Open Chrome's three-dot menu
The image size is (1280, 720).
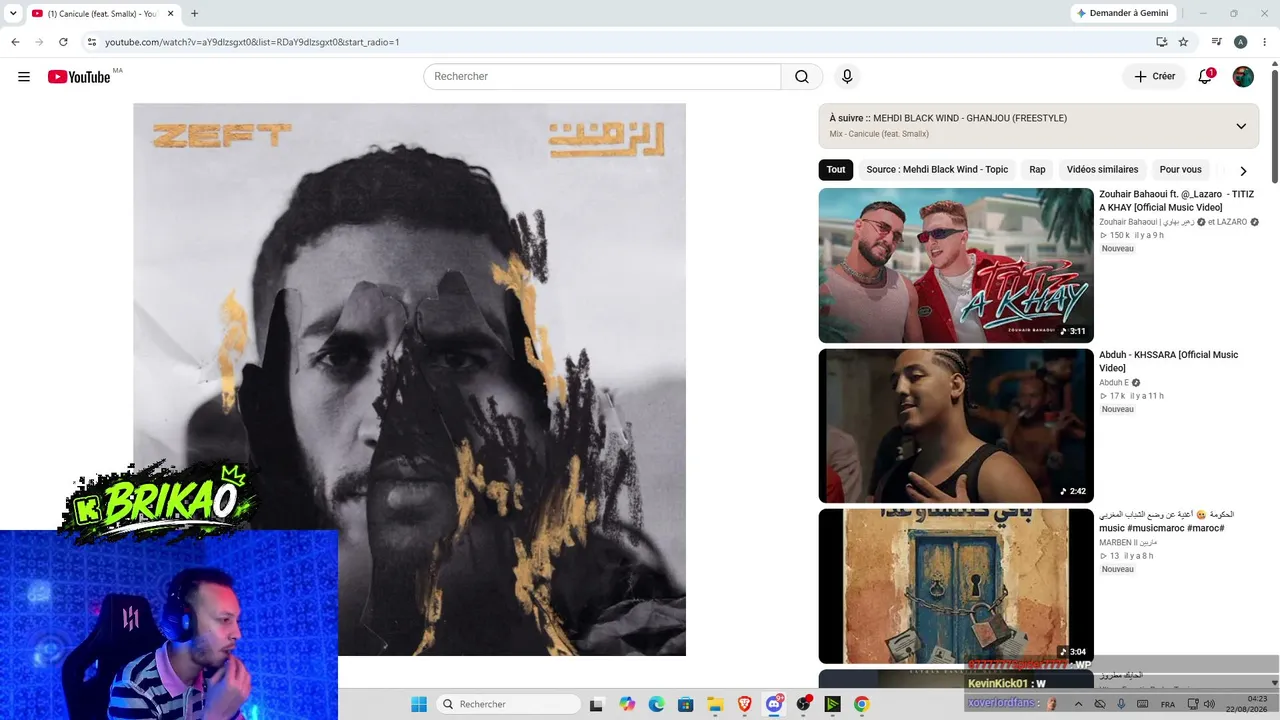1263,42
